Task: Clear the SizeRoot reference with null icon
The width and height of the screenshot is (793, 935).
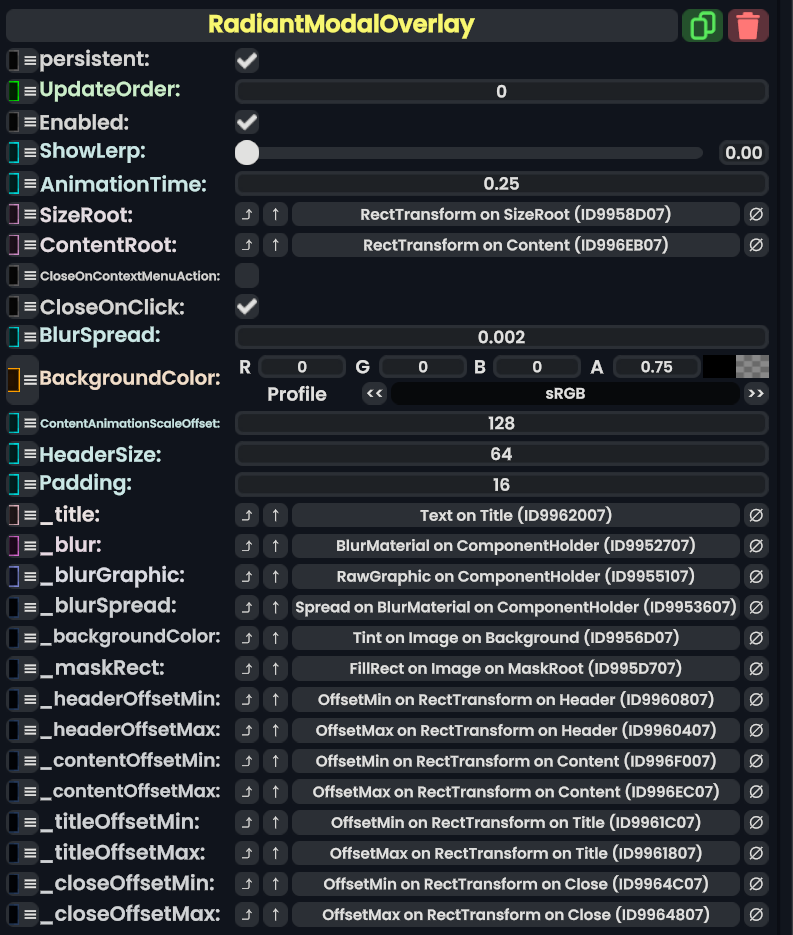Action: pyautogui.click(x=756, y=215)
